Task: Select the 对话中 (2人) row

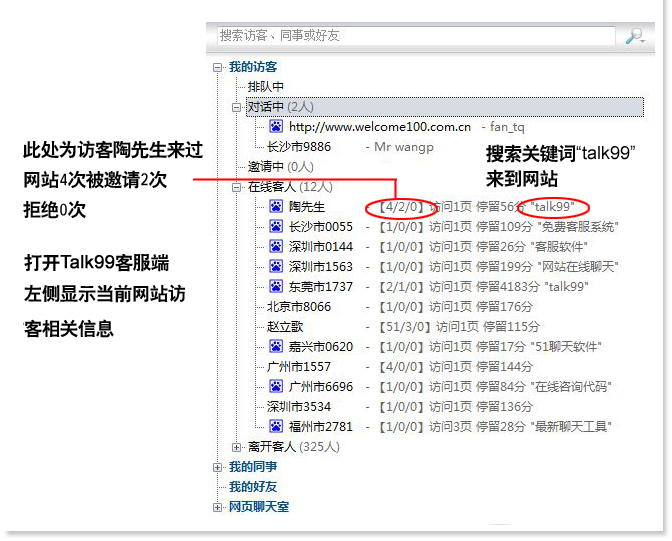Action: pyautogui.click(x=445, y=107)
